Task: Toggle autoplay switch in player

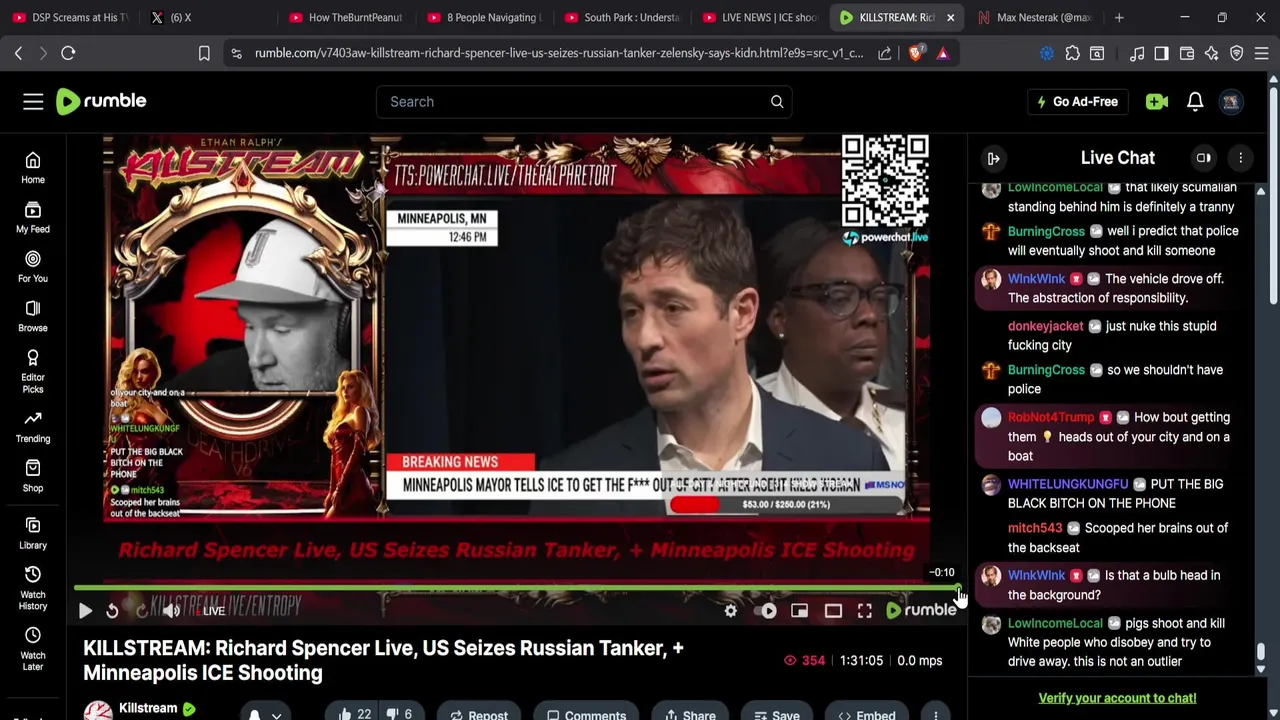Action: coord(768,610)
